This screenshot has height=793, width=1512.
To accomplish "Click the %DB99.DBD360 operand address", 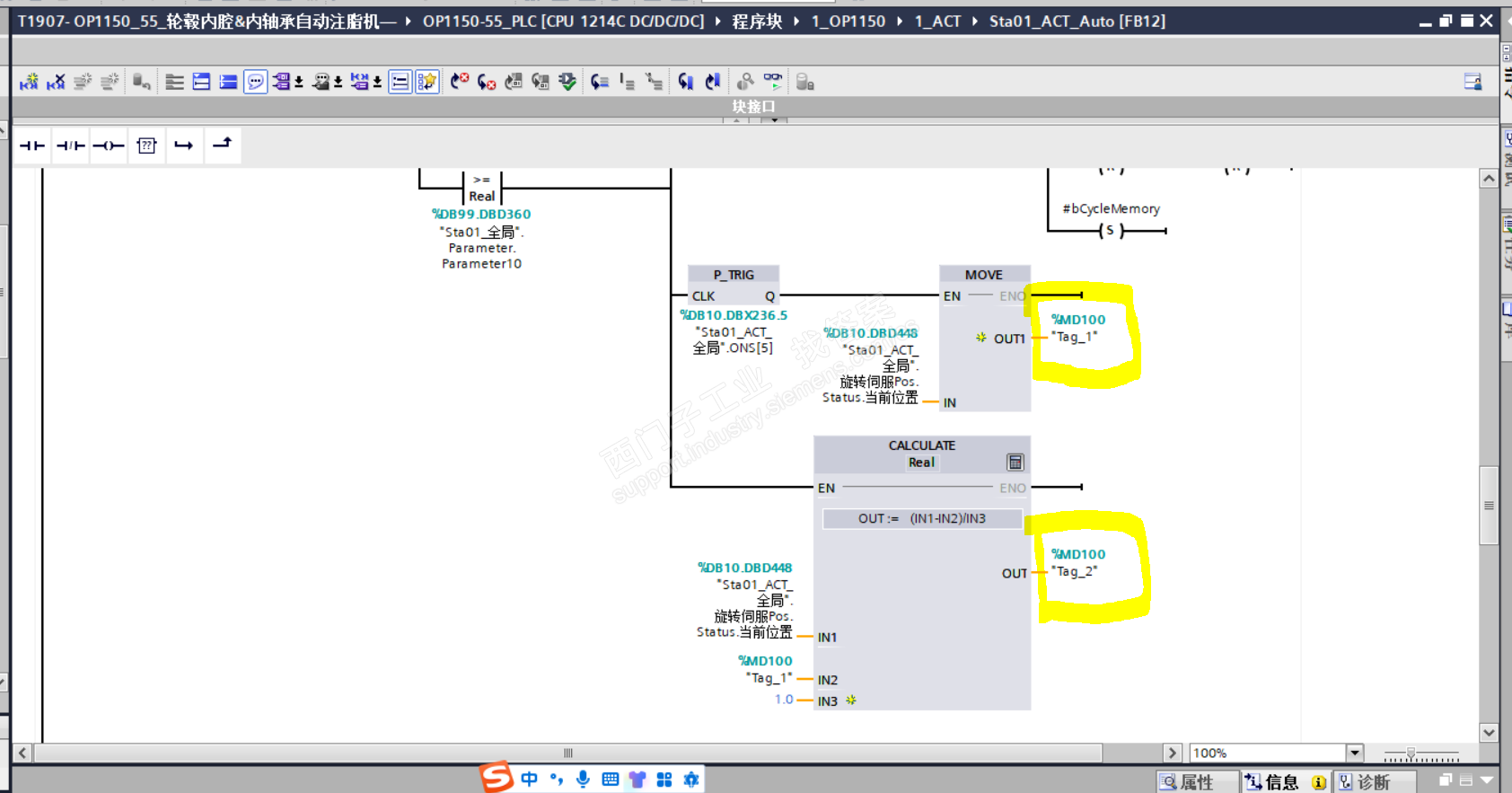I will coord(481,214).
